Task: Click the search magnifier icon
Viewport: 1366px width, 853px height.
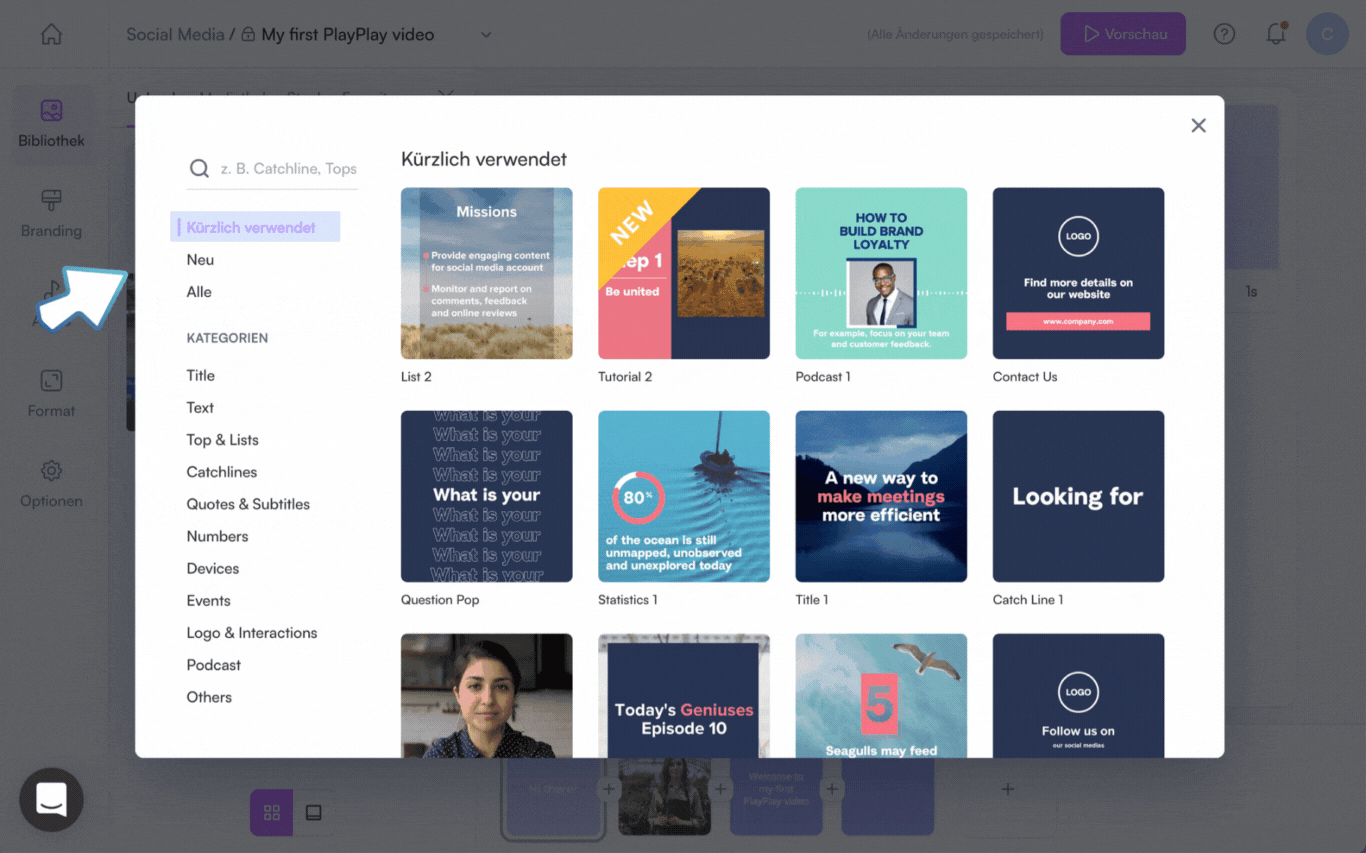Action: (199, 169)
